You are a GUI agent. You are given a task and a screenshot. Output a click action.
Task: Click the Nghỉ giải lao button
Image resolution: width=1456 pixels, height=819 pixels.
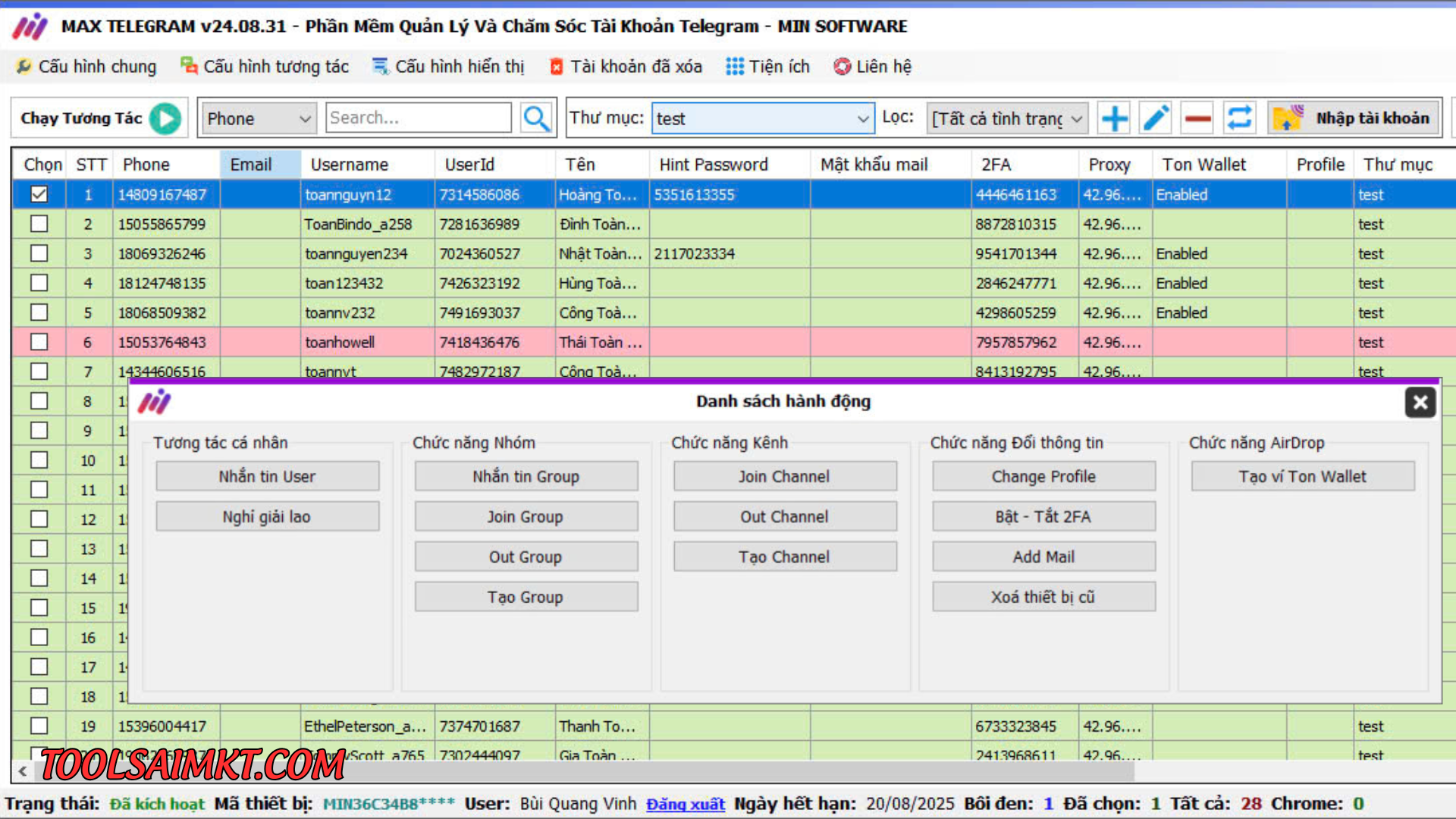tap(268, 516)
